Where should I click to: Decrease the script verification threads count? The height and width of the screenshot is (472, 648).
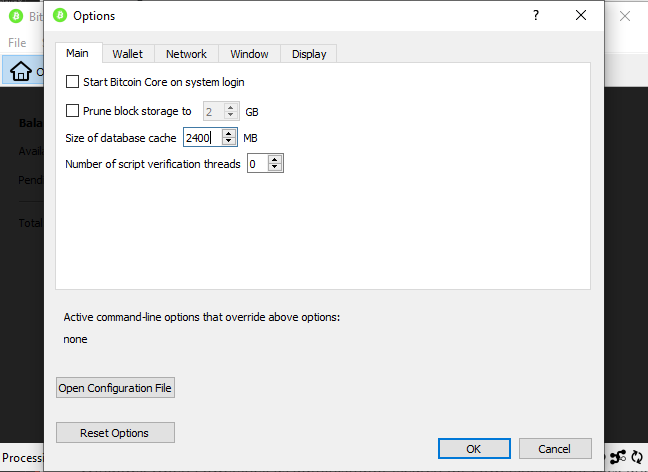click(274, 167)
